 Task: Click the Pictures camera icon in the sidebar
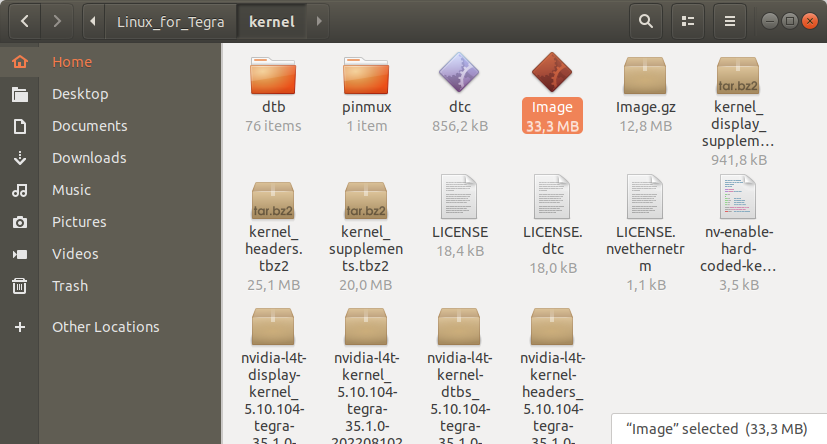(x=20, y=223)
